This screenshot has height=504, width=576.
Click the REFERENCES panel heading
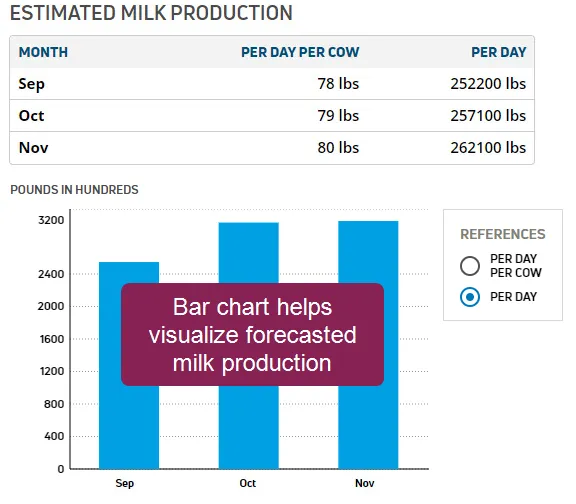pyautogui.click(x=503, y=234)
